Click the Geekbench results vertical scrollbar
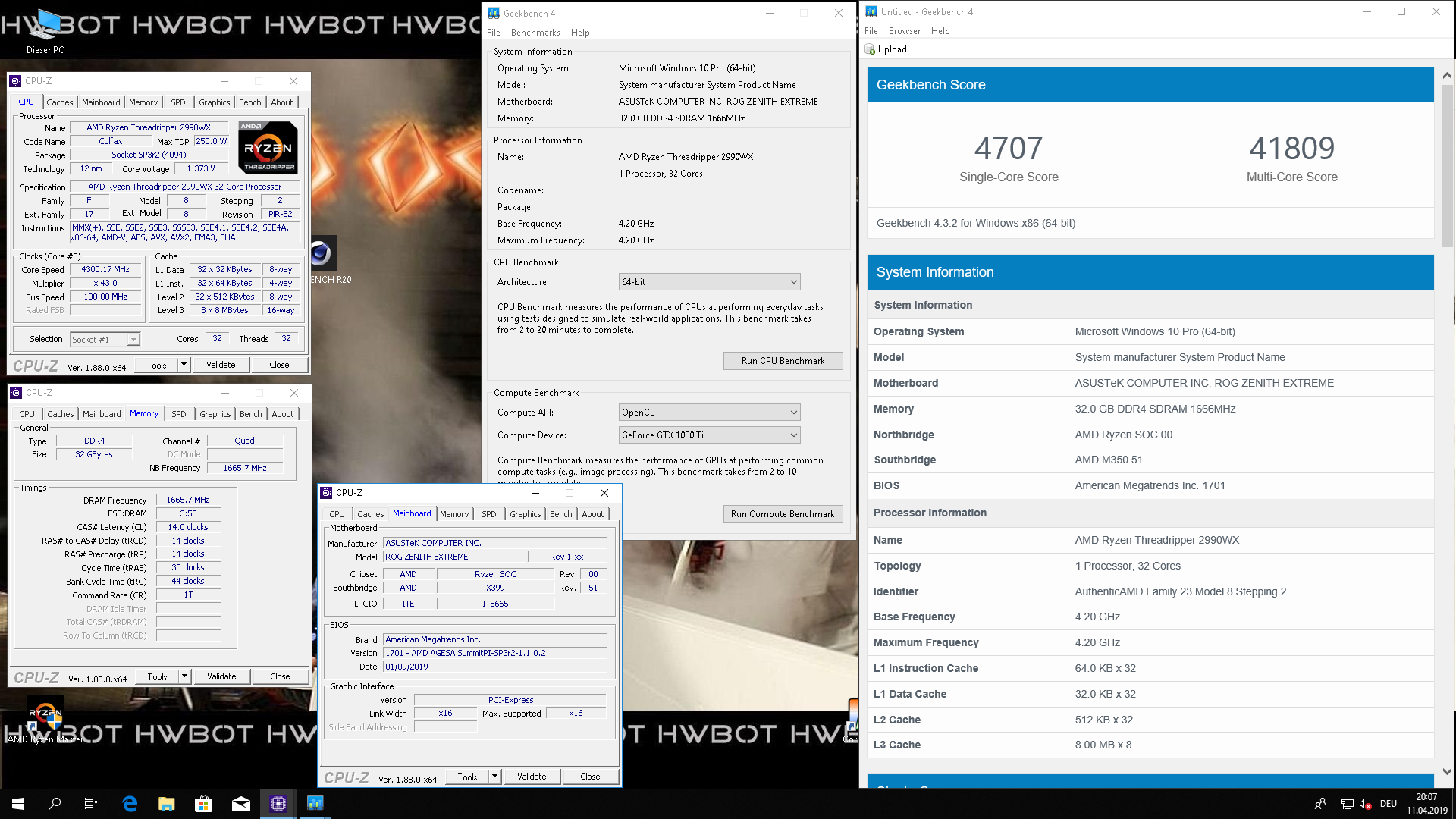The image size is (1456, 819). click(x=1447, y=167)
